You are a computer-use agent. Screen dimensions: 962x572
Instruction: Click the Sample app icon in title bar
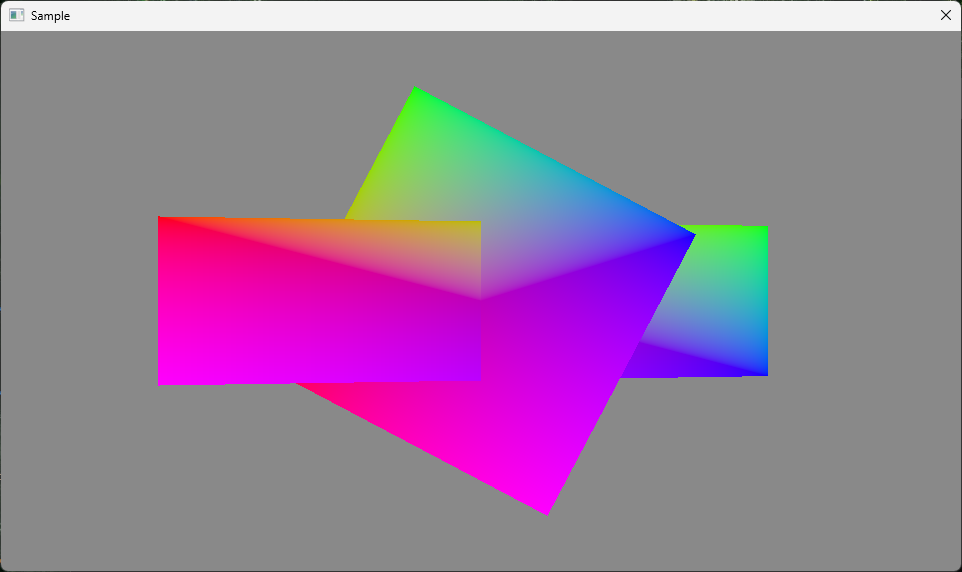pos(16,15)
